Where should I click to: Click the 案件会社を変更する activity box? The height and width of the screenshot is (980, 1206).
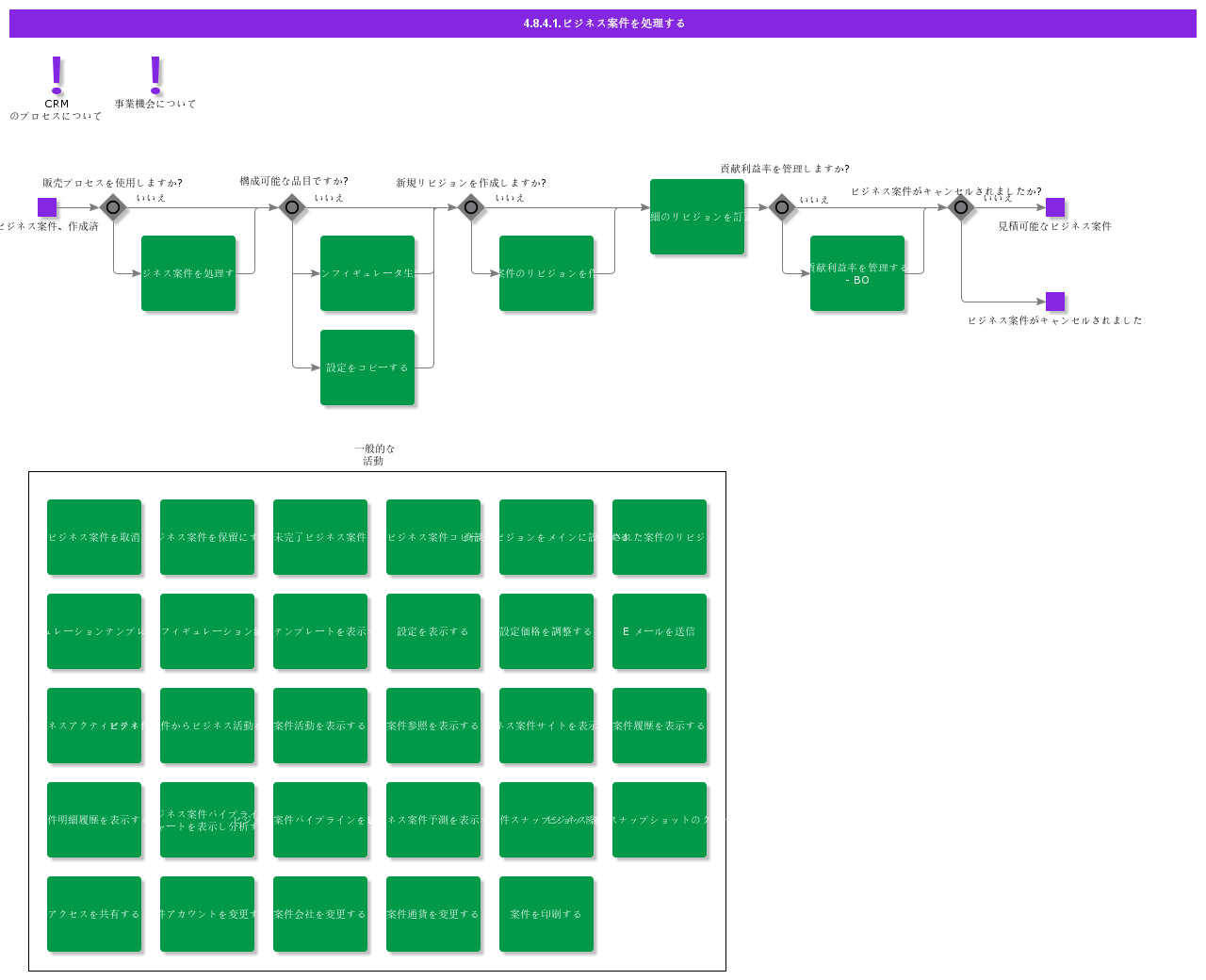[x=320, y=914]
